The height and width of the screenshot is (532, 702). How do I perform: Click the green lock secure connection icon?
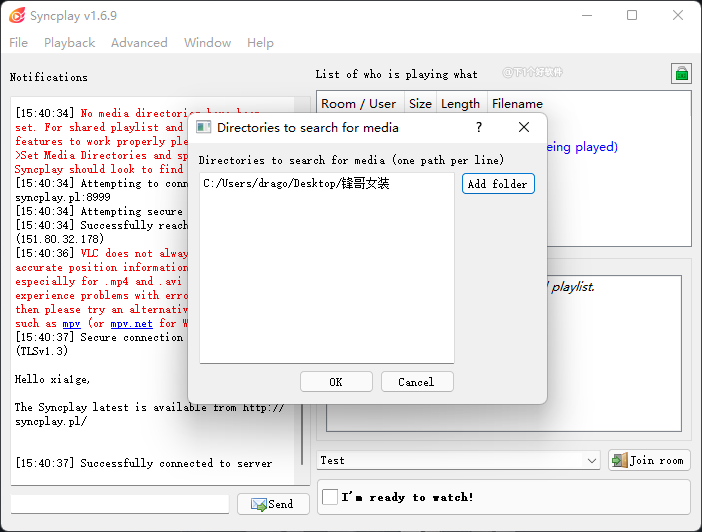pos(680,74)
